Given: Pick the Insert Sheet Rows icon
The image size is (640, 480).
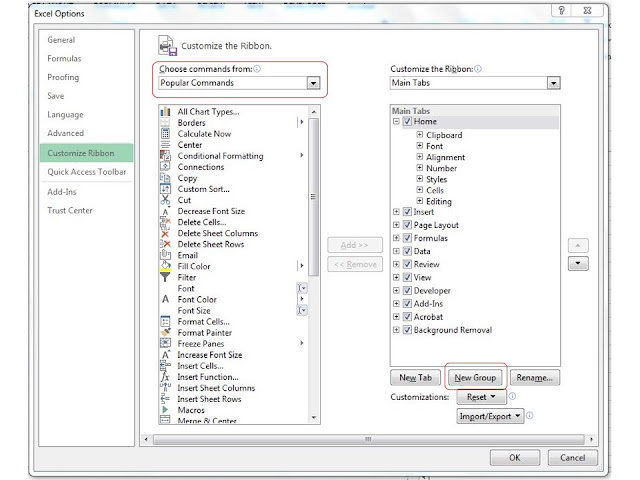Looking at the screenshot, I should click(165, 398).
